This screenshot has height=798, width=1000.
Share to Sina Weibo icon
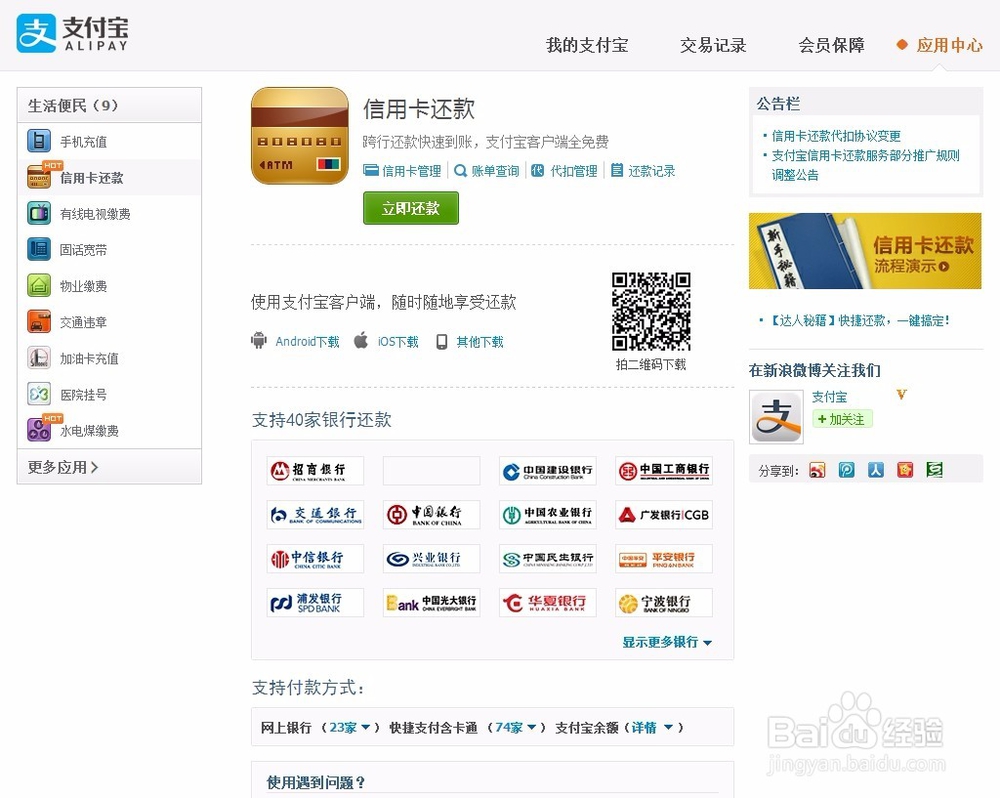click(817, 470)
